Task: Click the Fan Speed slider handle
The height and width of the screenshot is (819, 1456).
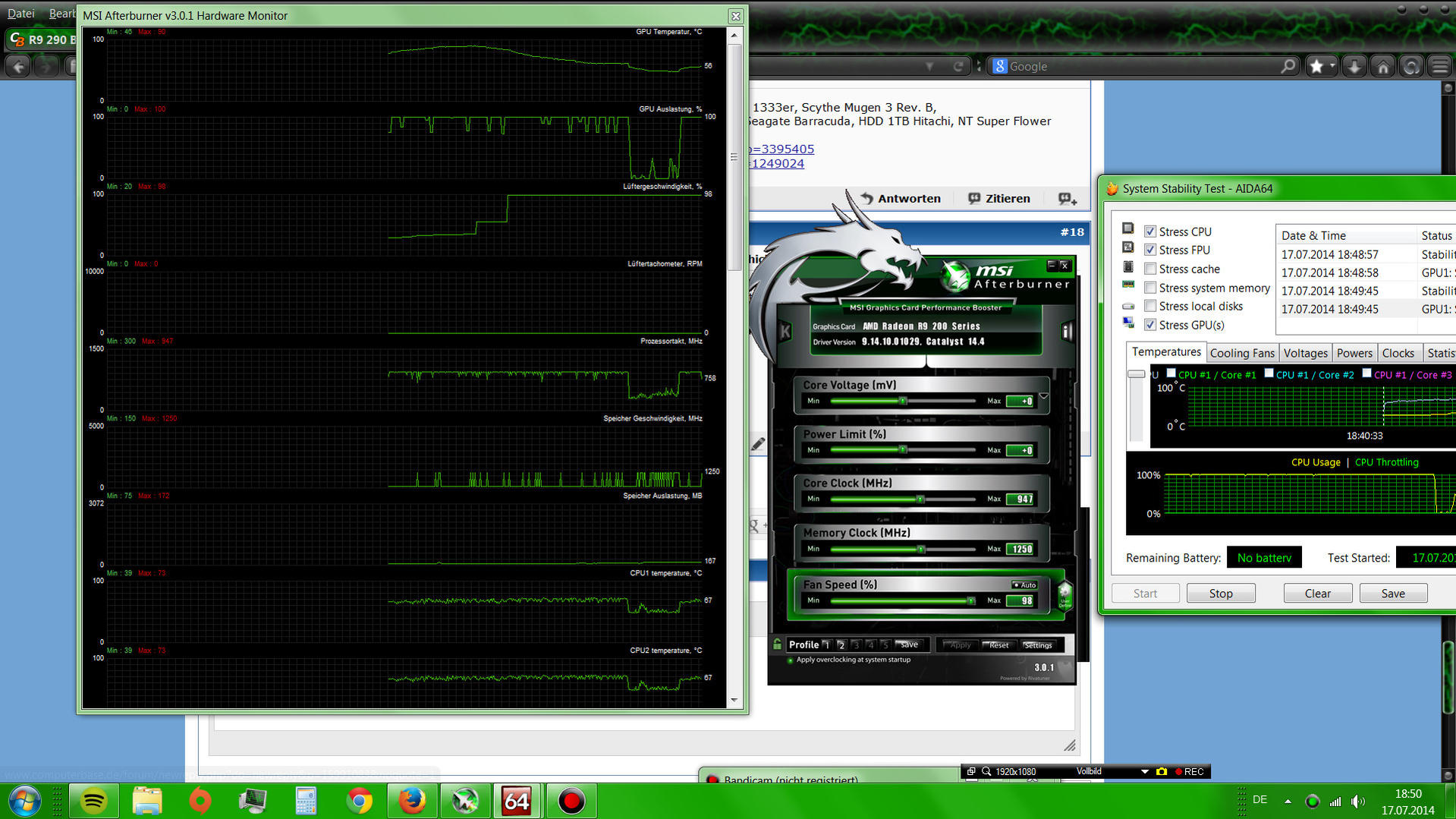Action: 970,601
